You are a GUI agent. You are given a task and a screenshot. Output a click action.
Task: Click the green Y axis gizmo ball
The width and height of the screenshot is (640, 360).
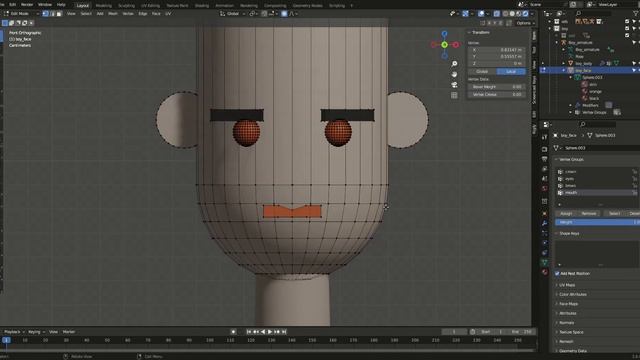click(x=444, y=44)
